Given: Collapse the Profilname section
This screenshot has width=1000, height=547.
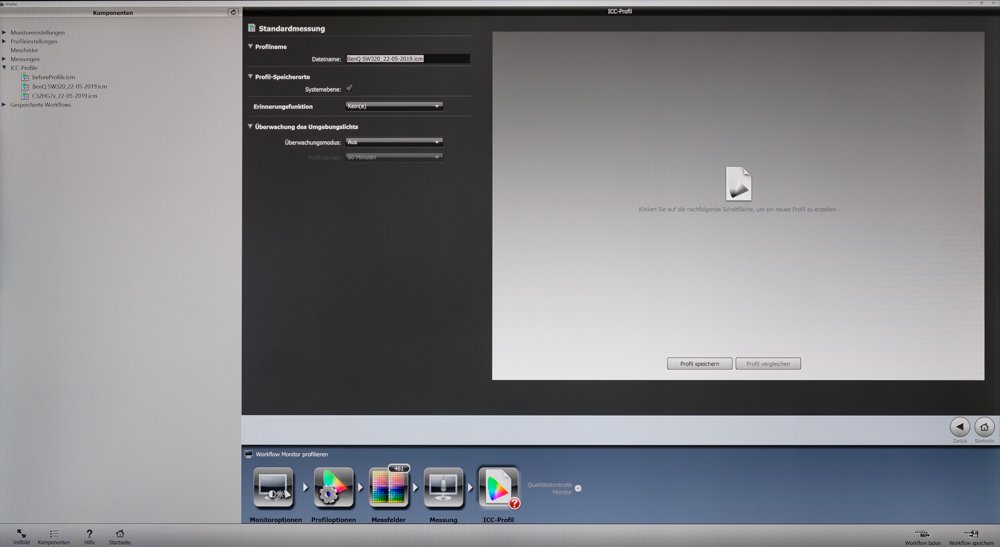Looking at the screenshot, I should pyautogui.click(x=250, y=46).
